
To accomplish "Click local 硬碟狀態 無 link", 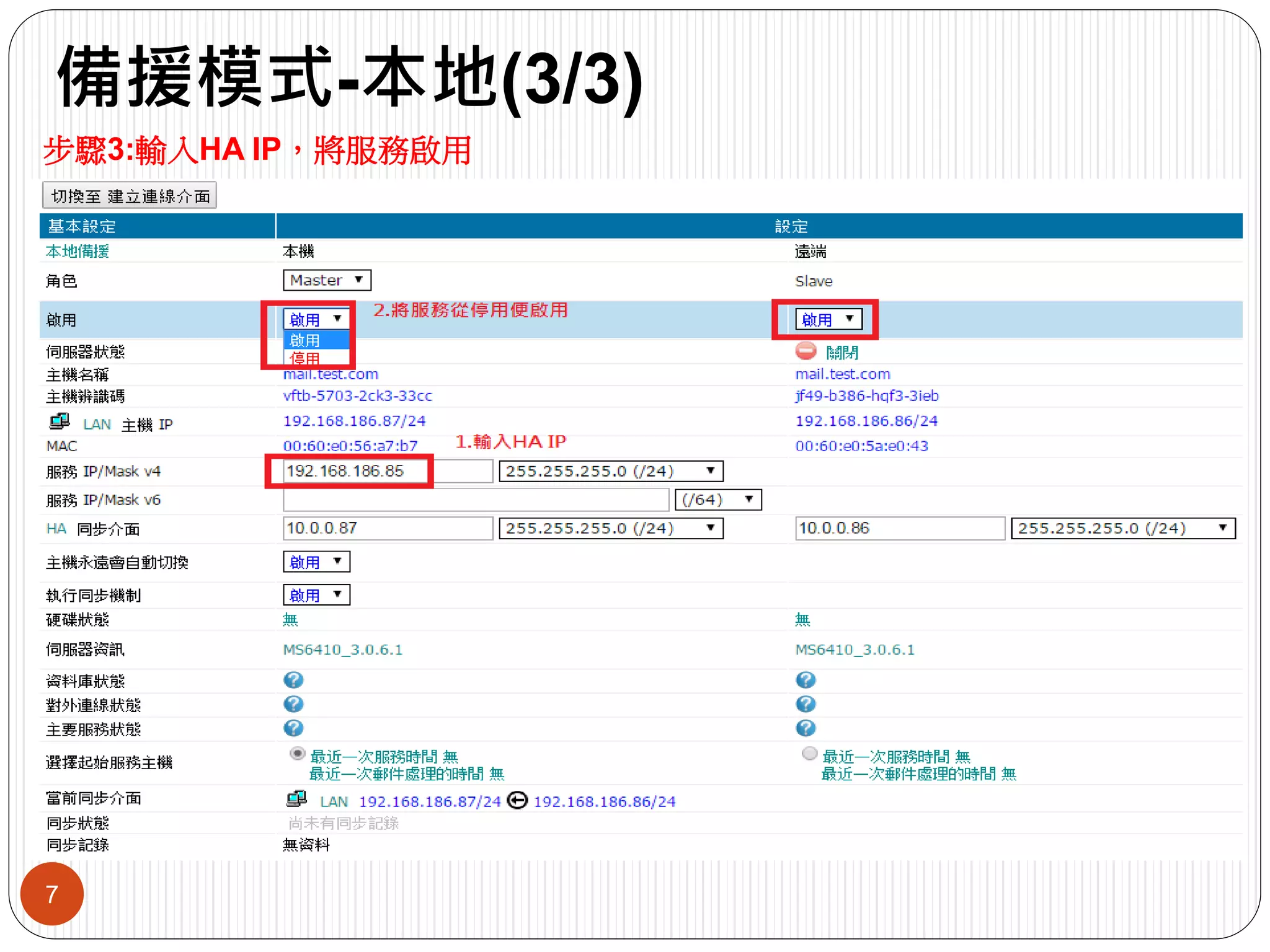I will click(x=290, y=619).
